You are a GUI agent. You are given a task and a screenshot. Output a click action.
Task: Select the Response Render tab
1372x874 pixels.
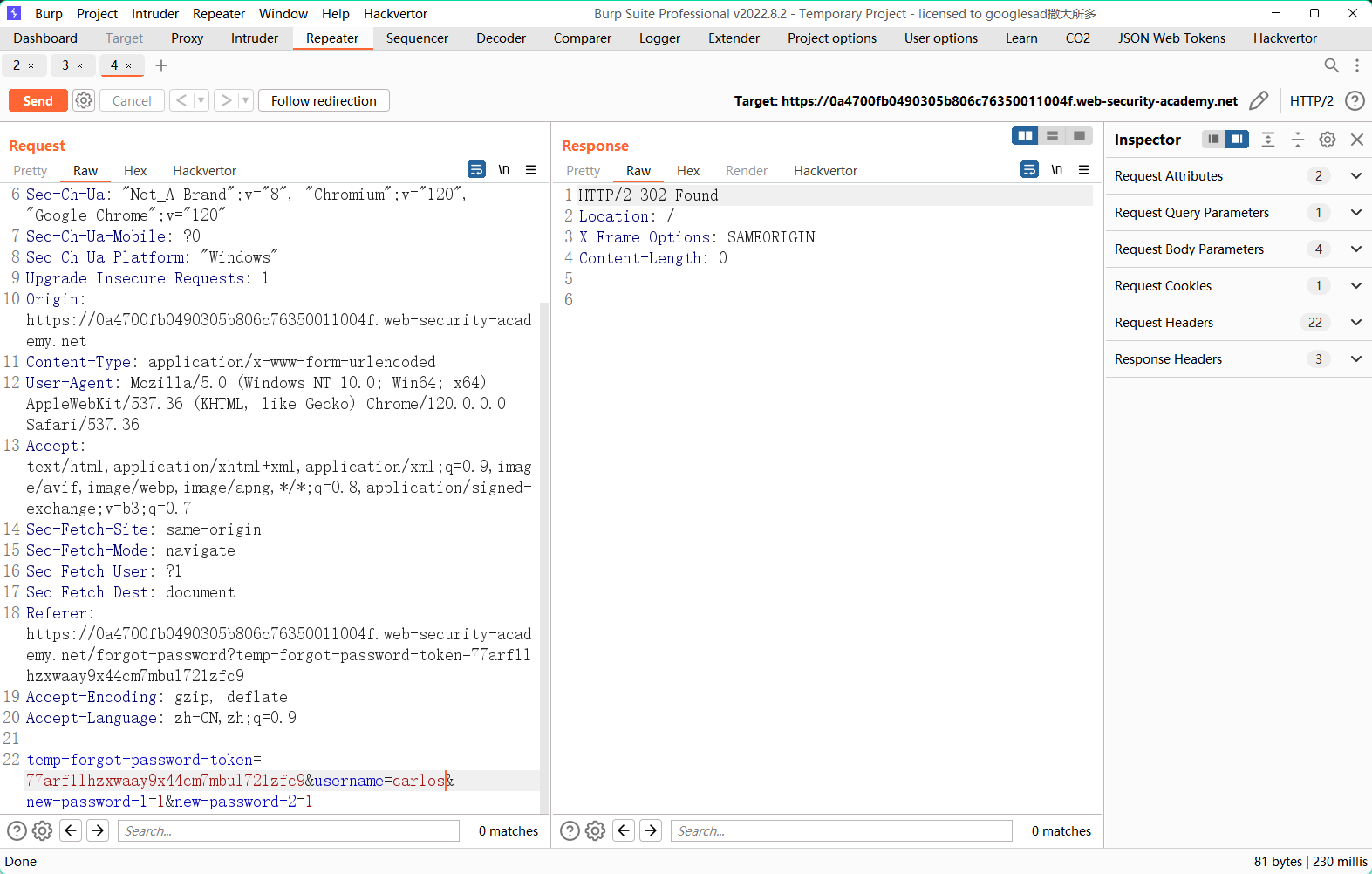pos(747,171)
